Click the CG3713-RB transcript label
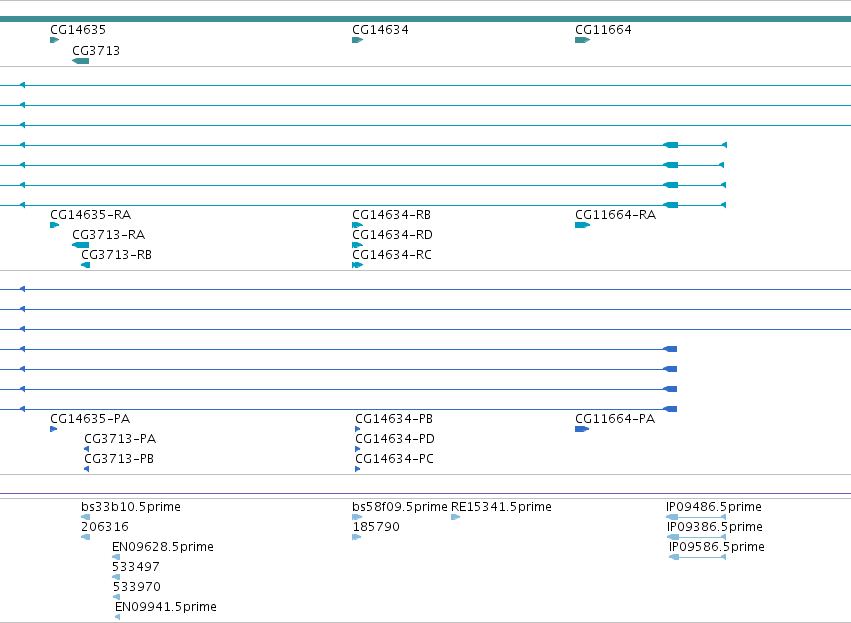 point(117,255)
